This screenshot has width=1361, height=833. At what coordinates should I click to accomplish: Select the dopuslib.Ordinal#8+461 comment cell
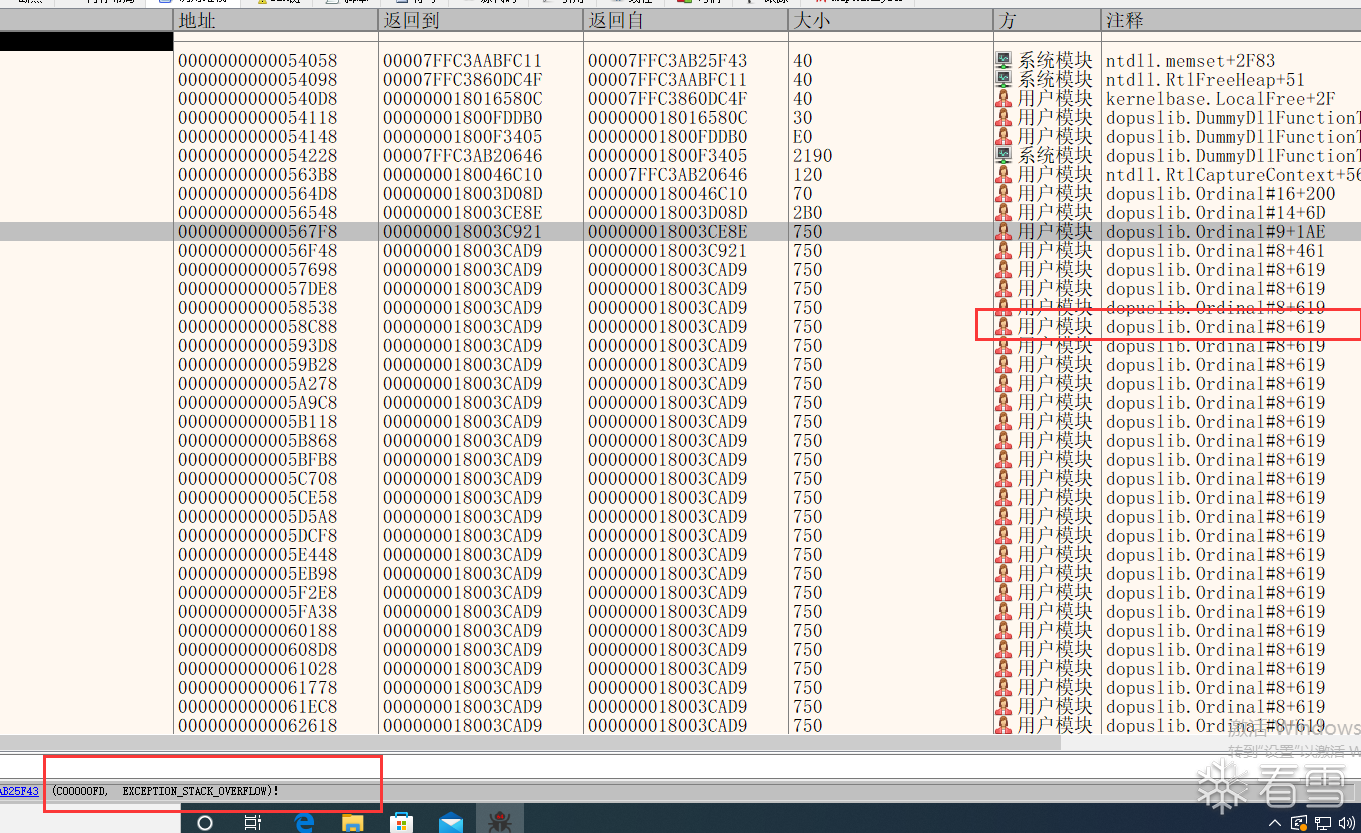[1215, 251]
